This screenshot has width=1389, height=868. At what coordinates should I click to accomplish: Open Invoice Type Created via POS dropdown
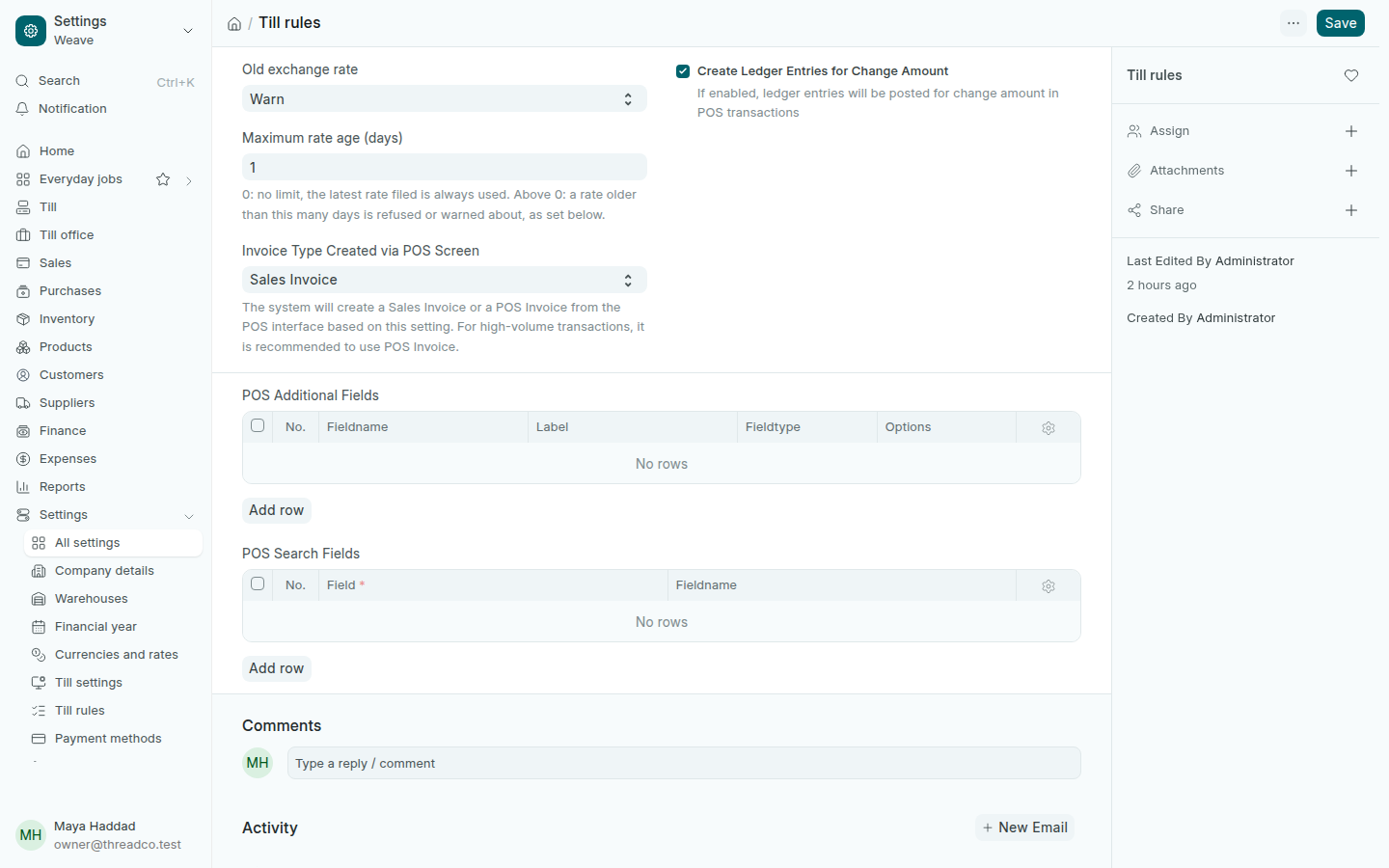pos(445,280)
